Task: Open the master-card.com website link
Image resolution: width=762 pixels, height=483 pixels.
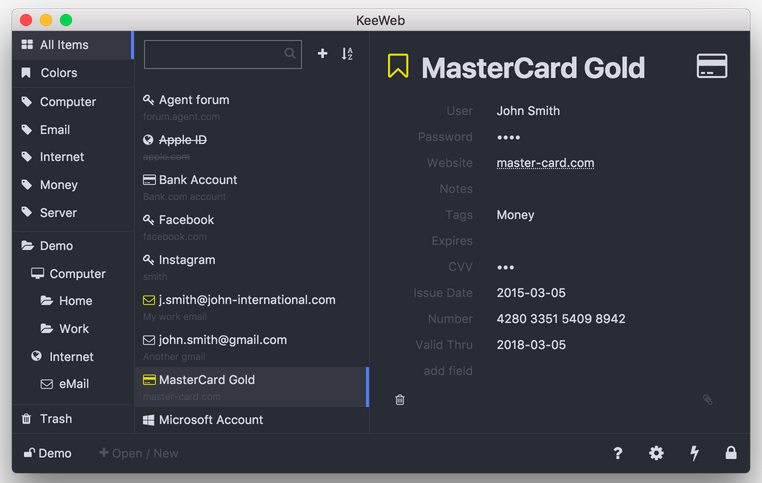Action: coord(545,163)
